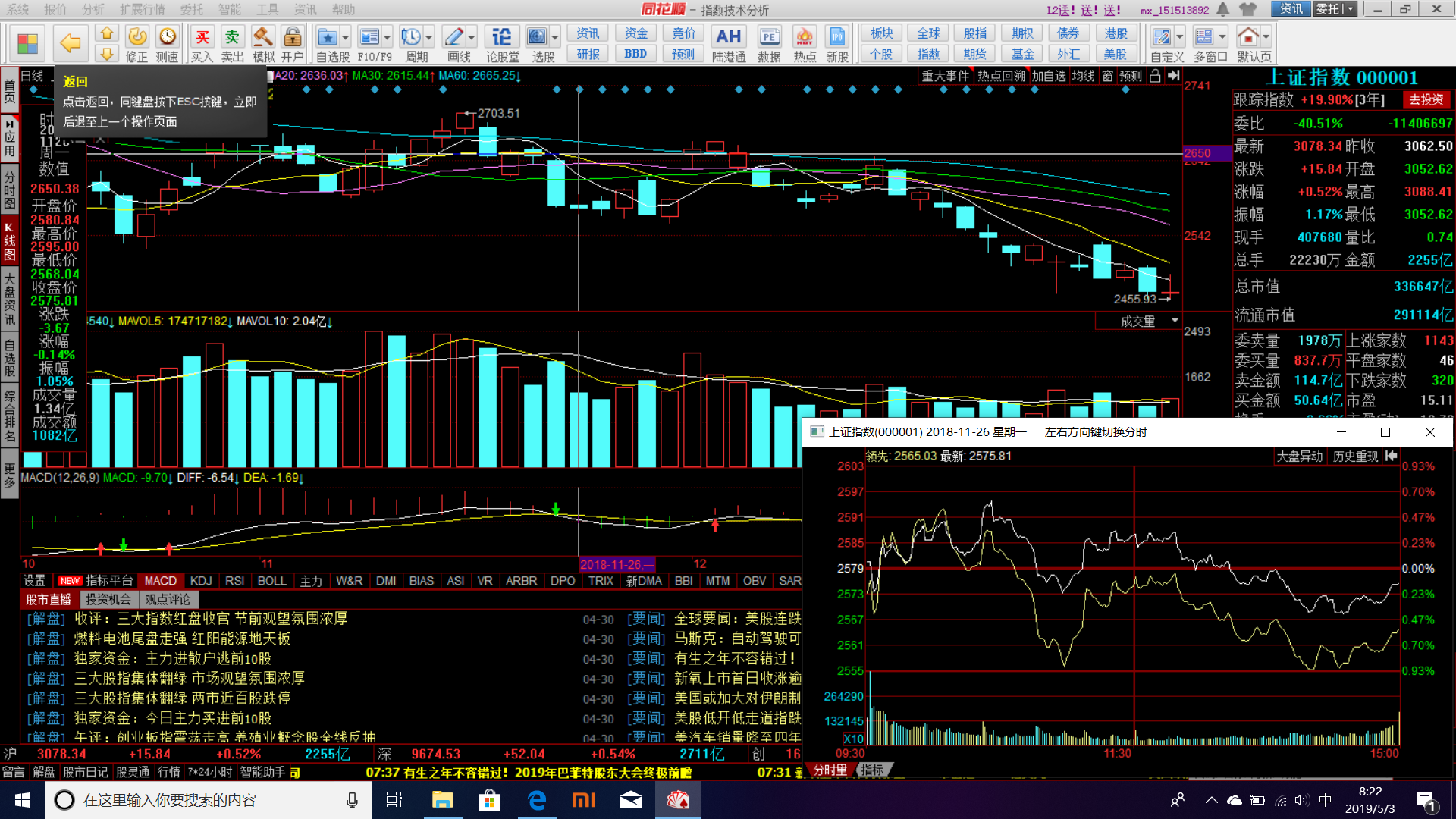The width and height of the screenshot is (1456, 819).
Task: Open the 自选股 star folder icon
Action: [327, 37]
